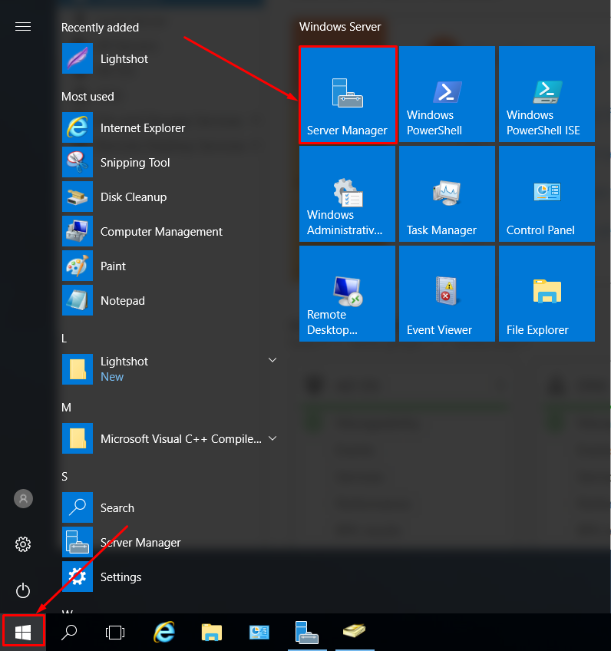Open Lightshot under Recently added

pyautogui.click(x=169, y=59)
